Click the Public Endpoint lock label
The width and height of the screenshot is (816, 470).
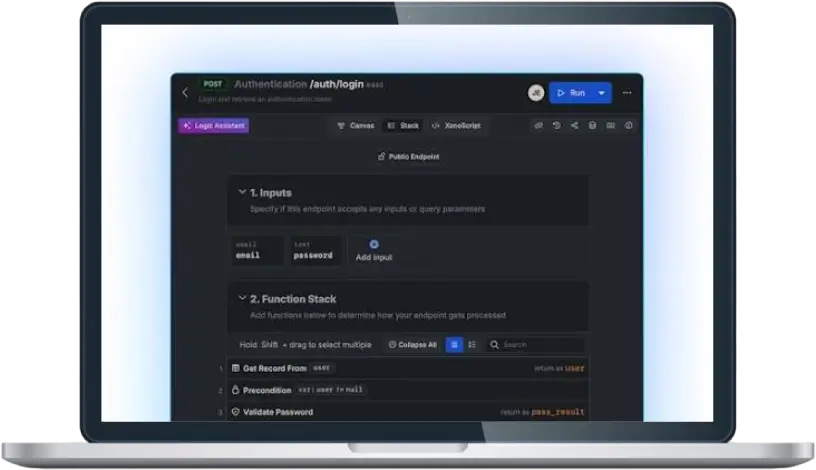pyautogui.click(x=409, y=157)
